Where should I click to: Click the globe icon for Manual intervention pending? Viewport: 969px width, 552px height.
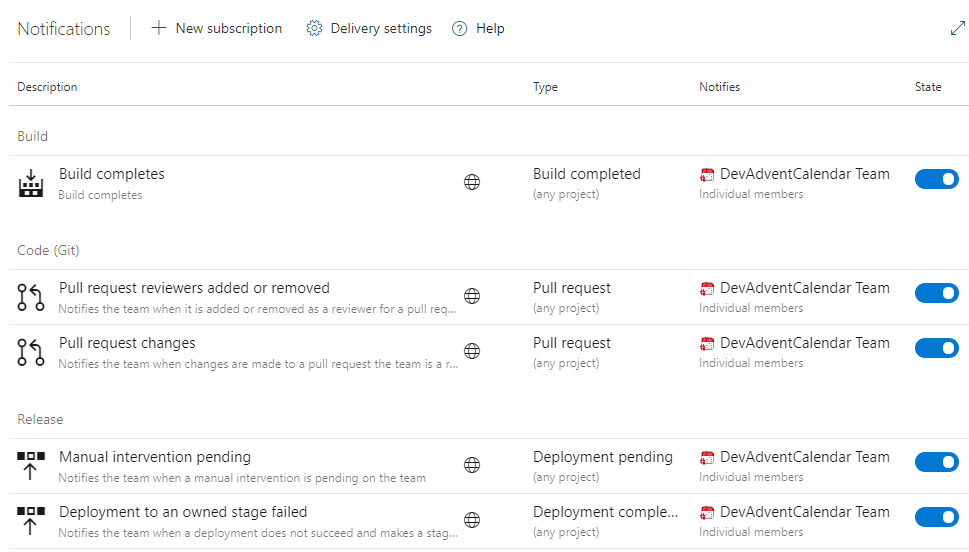(472, 465)
